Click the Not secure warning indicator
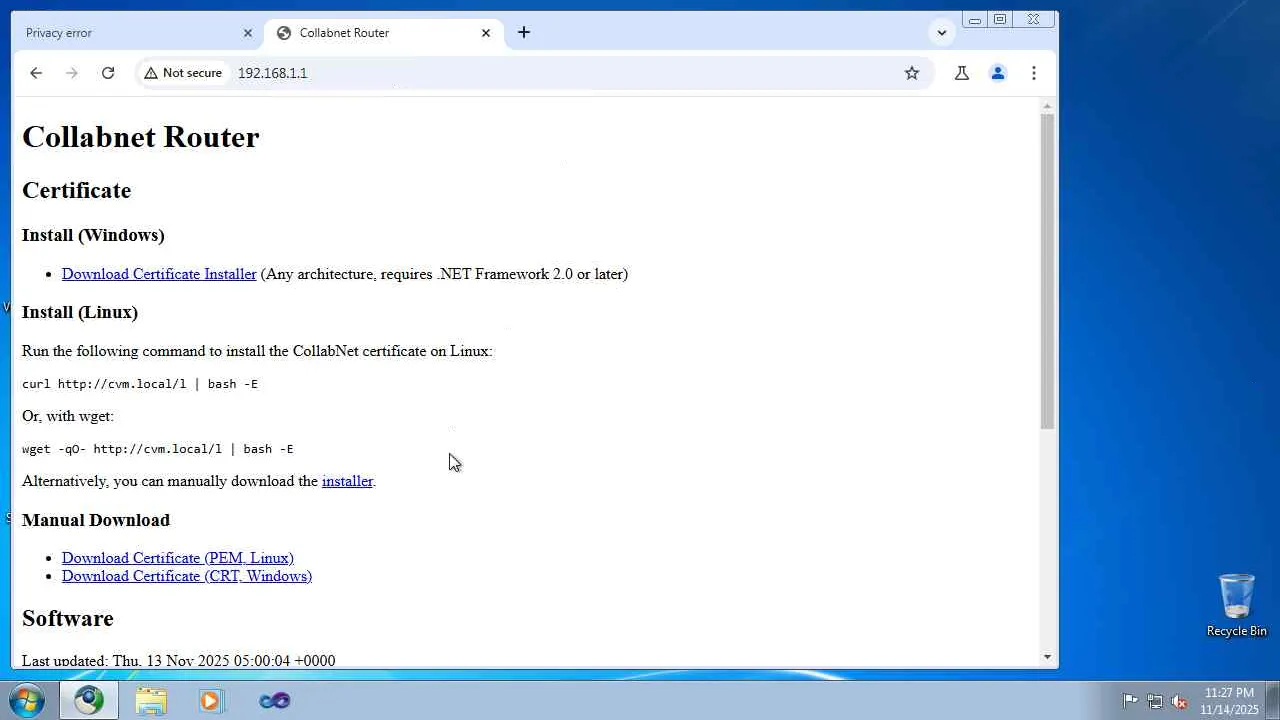 tap(182, 73)
